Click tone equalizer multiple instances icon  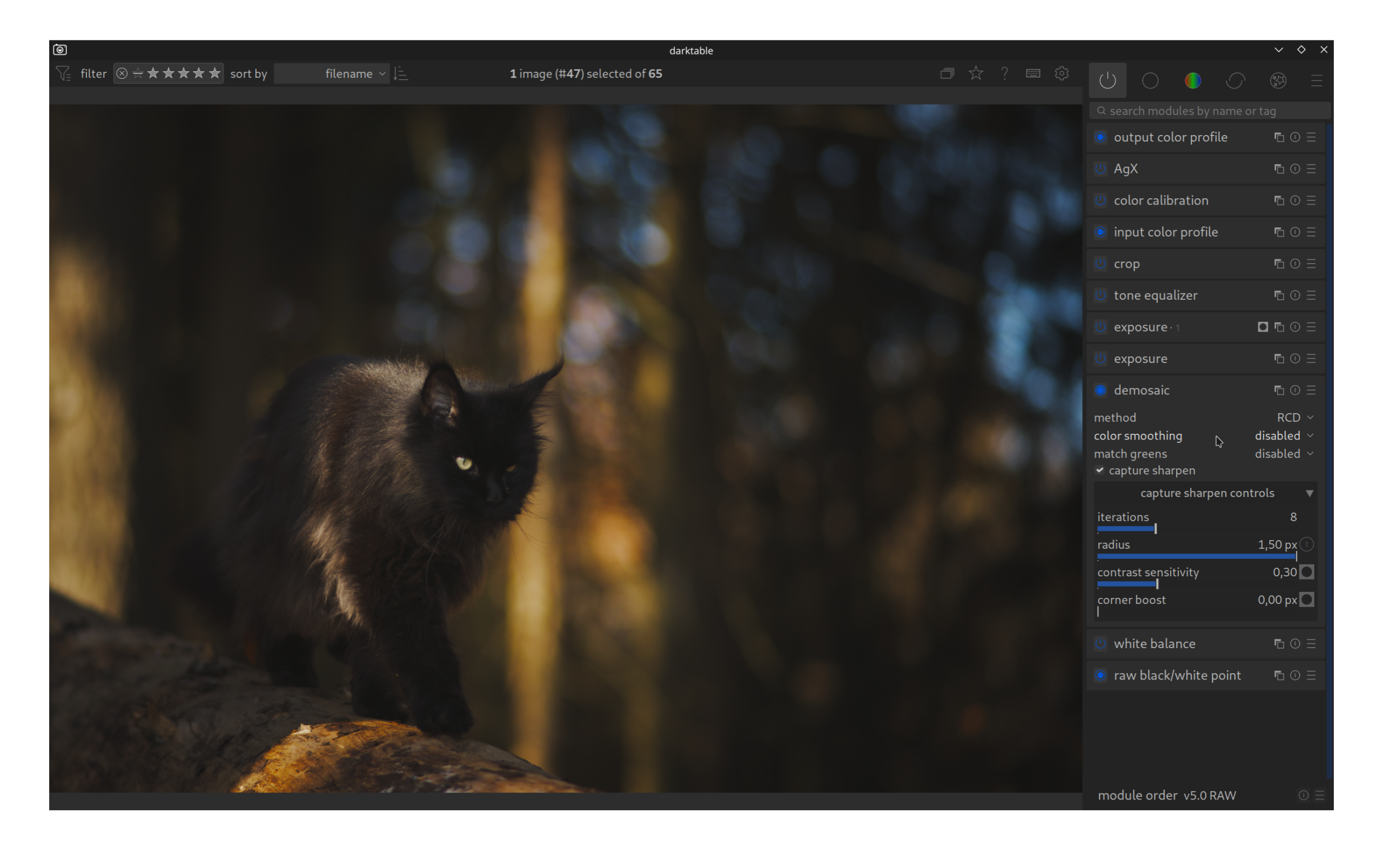[x=1279, y=295]
